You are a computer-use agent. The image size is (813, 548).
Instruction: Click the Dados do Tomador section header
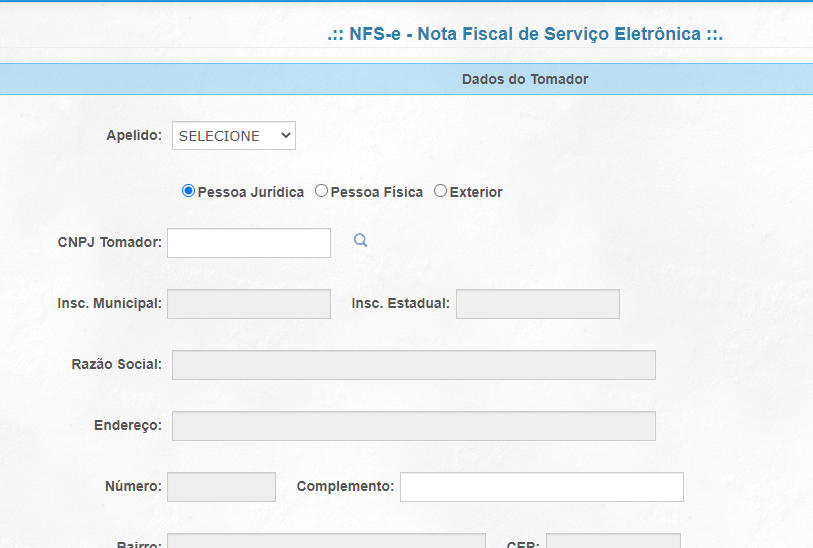click(525, 79)
